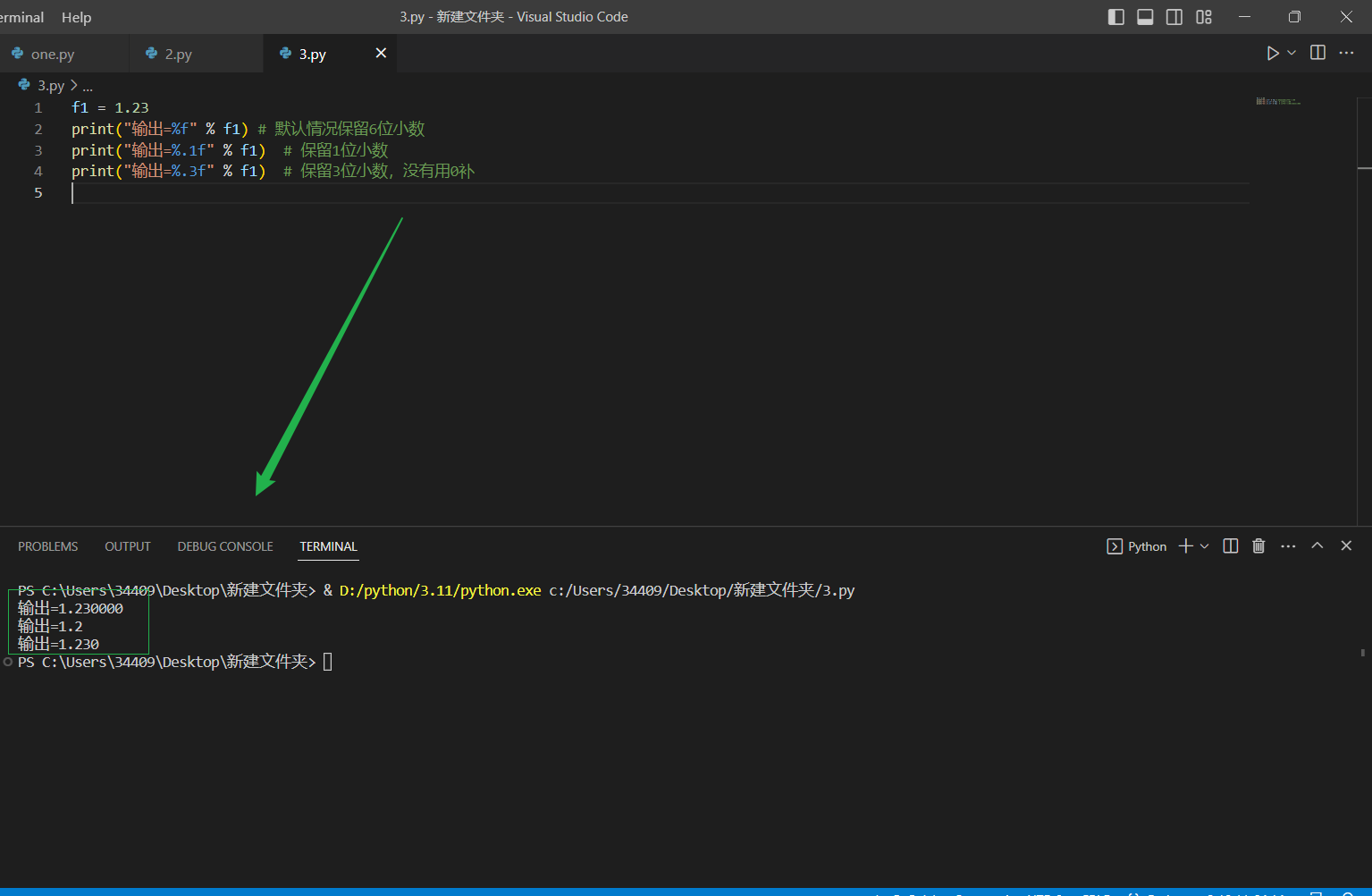1372x896 pixels.
Task: Click the editor minimap preview
Action: (1278, 102)
